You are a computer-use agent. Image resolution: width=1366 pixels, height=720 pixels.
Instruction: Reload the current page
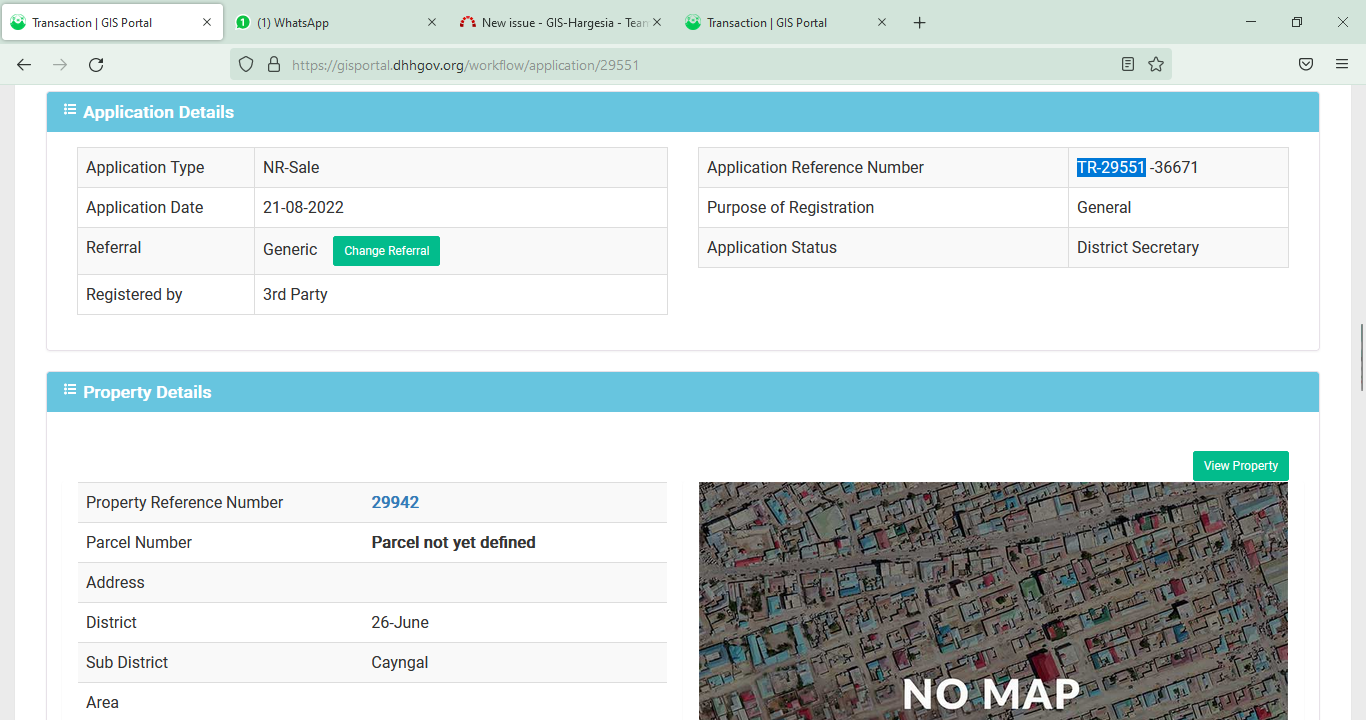(96, 64)
